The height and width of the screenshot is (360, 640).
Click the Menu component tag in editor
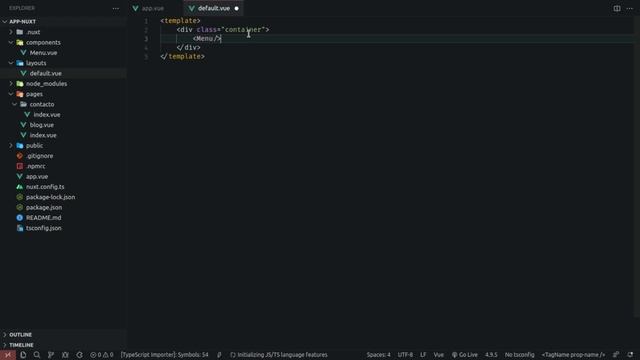tap(207, 39)
